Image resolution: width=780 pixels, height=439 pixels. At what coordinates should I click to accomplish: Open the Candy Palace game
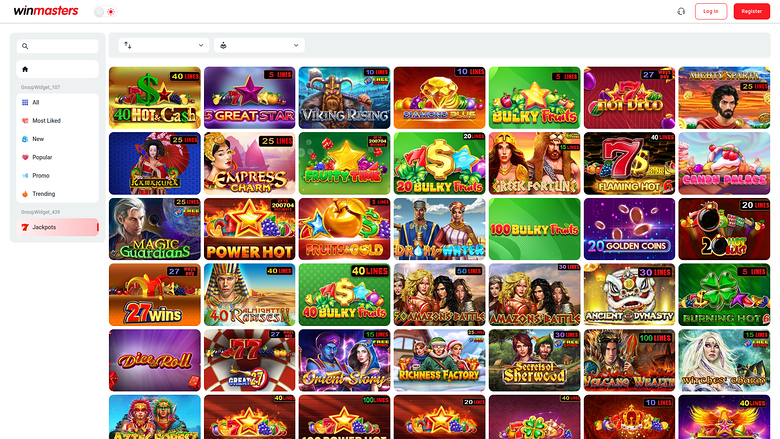tap(724, 164)
